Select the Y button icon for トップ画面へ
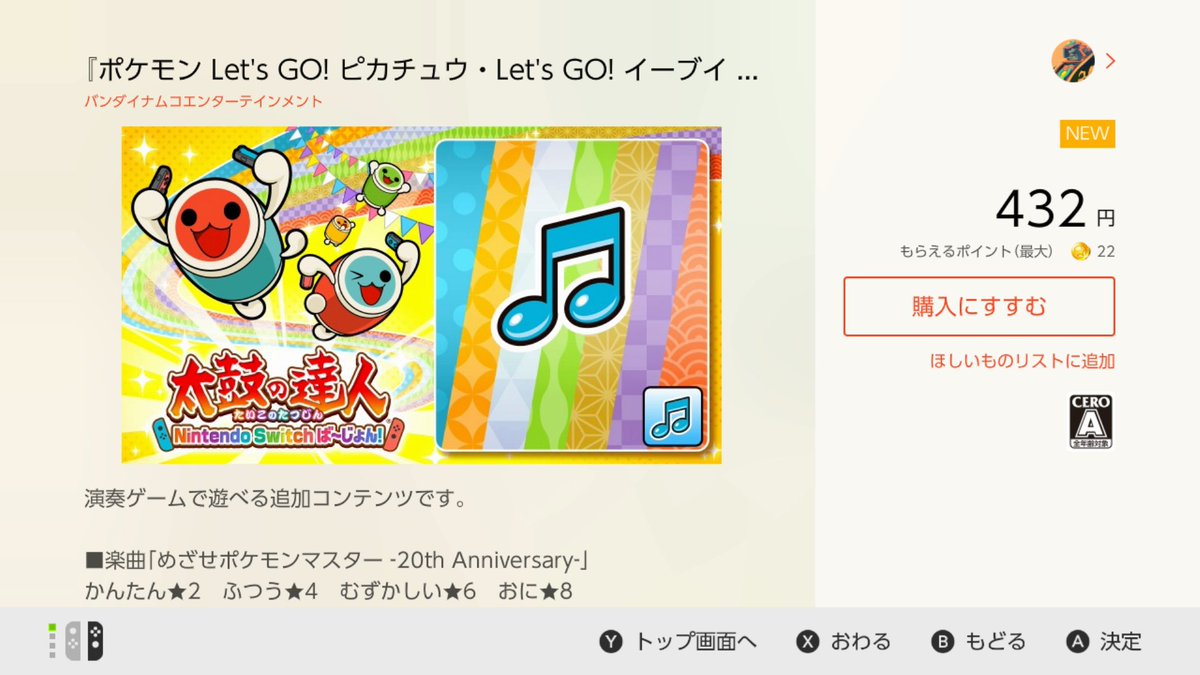The width and height of the screenshot is (1200, 675). pyautogui.click(x=612, y=642)
